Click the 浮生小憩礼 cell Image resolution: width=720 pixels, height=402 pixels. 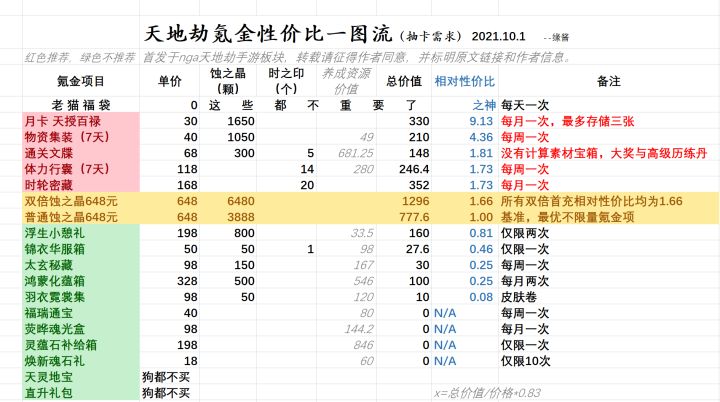coord(55,233)
